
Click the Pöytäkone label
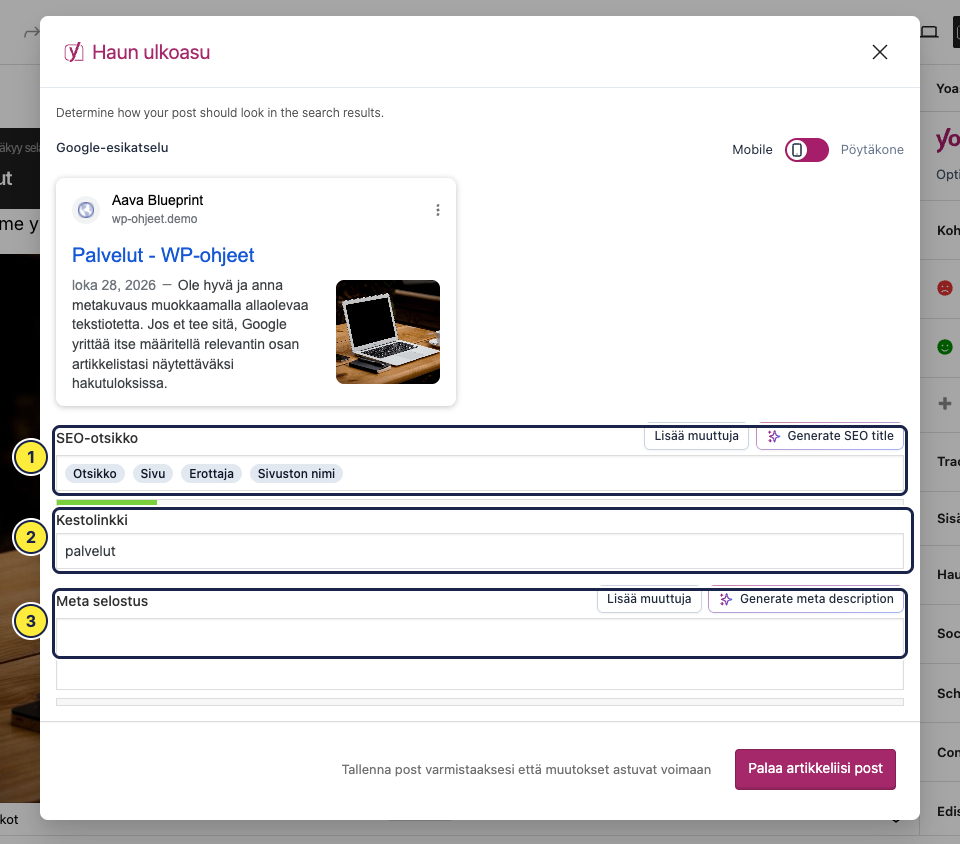(x=872, y=150)
